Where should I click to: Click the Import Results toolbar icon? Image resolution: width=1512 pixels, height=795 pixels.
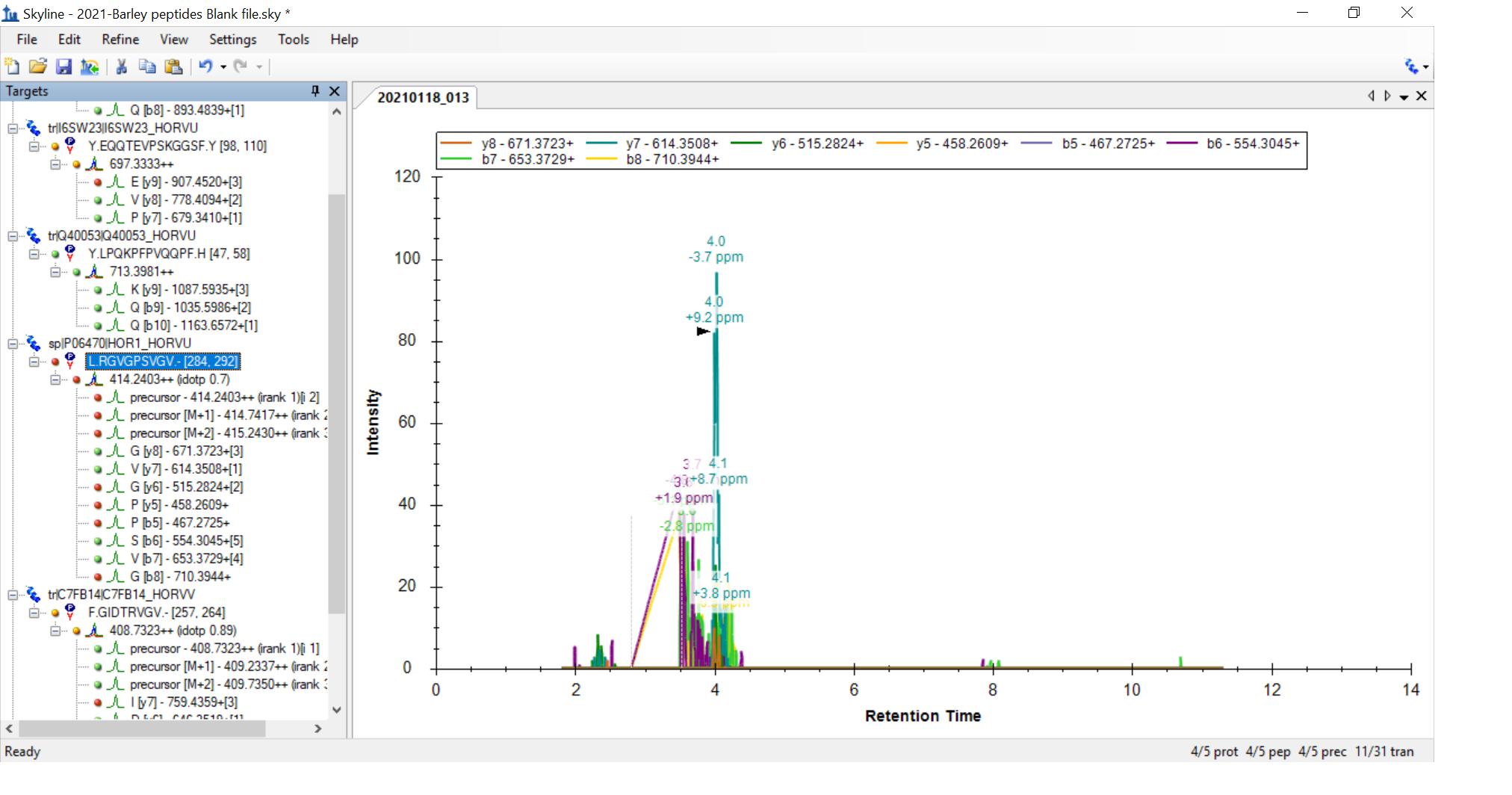coord(90,66)
